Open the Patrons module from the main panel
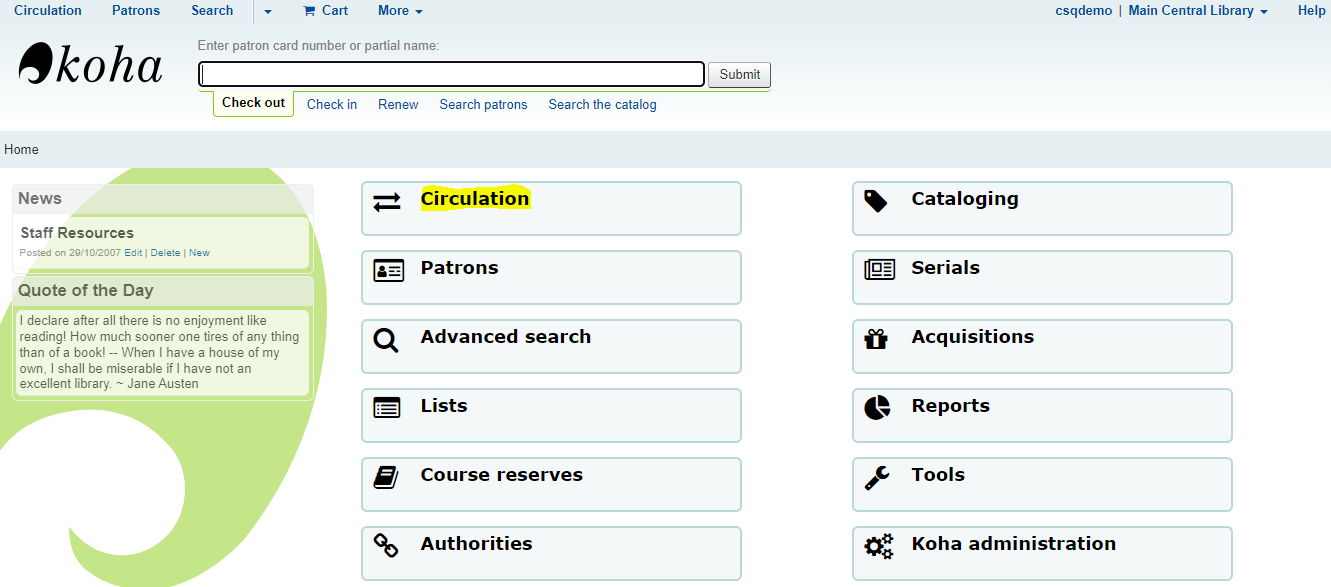Screen dimensions: 1331x587 point(551,277)
